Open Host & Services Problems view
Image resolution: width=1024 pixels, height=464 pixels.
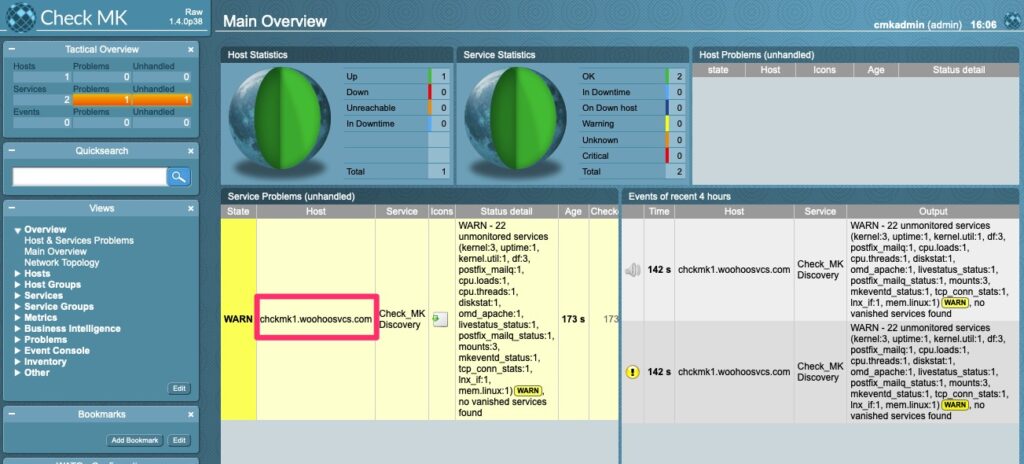point(78,240)
